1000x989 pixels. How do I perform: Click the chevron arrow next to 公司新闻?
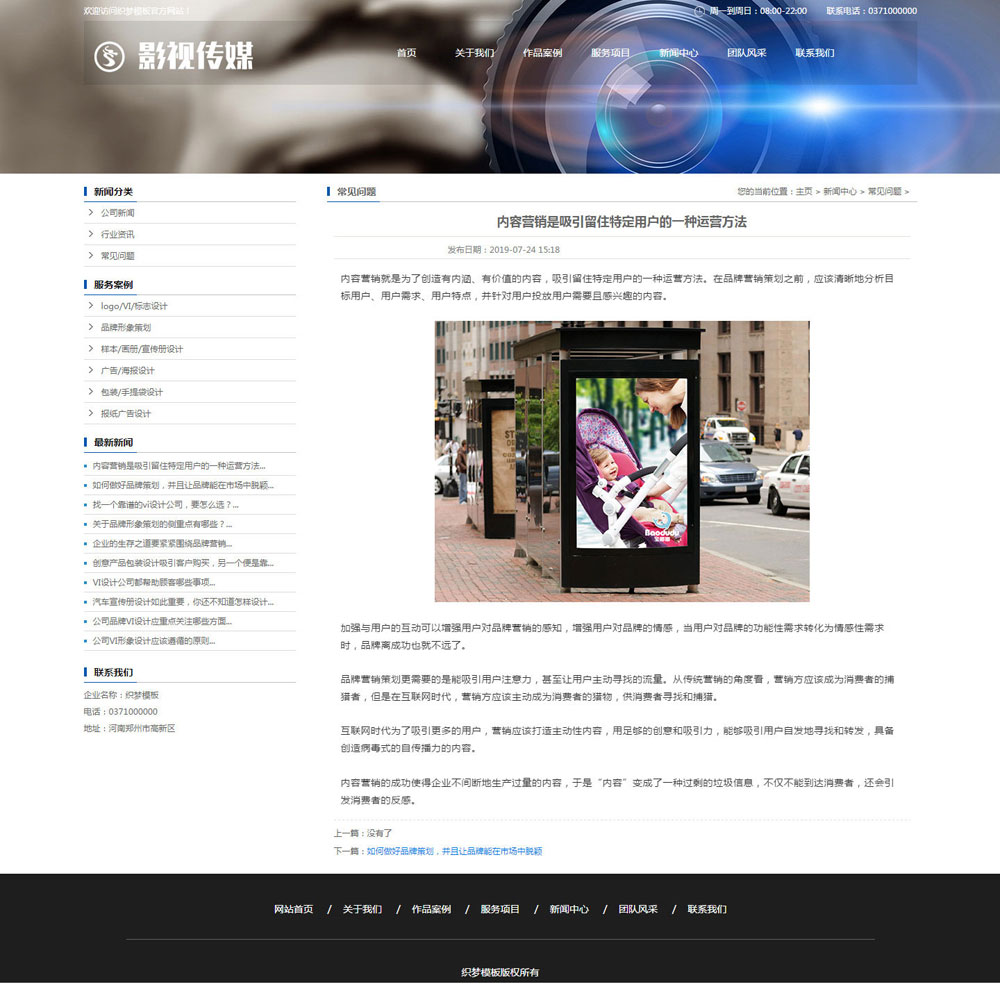(x=92, y=213)
